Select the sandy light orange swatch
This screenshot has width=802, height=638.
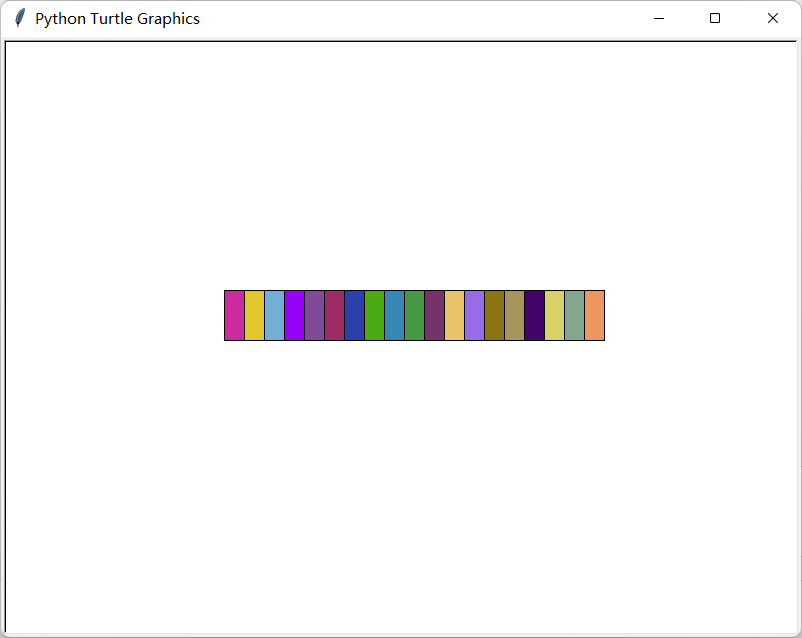(454, 315)
